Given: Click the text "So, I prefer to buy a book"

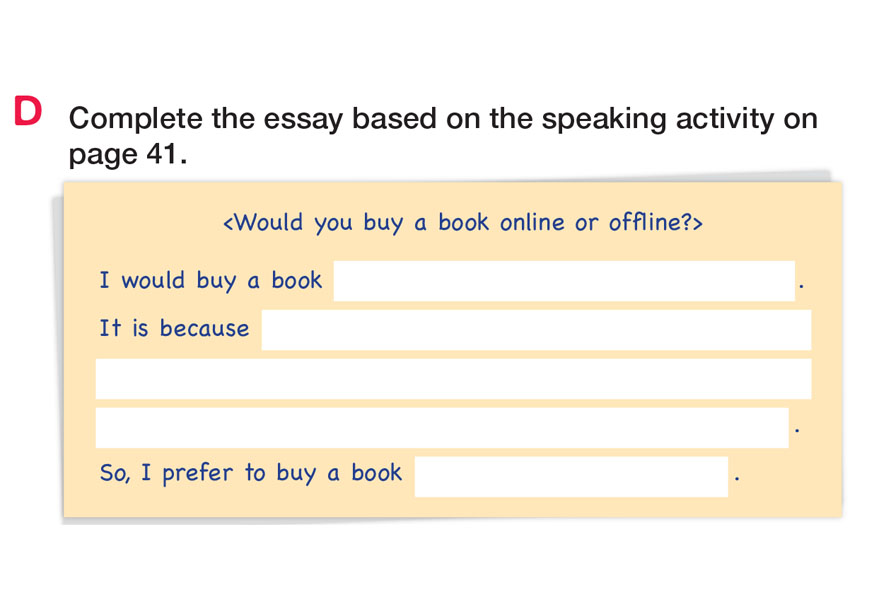Looking at the screenshot, I should (250, 473).
